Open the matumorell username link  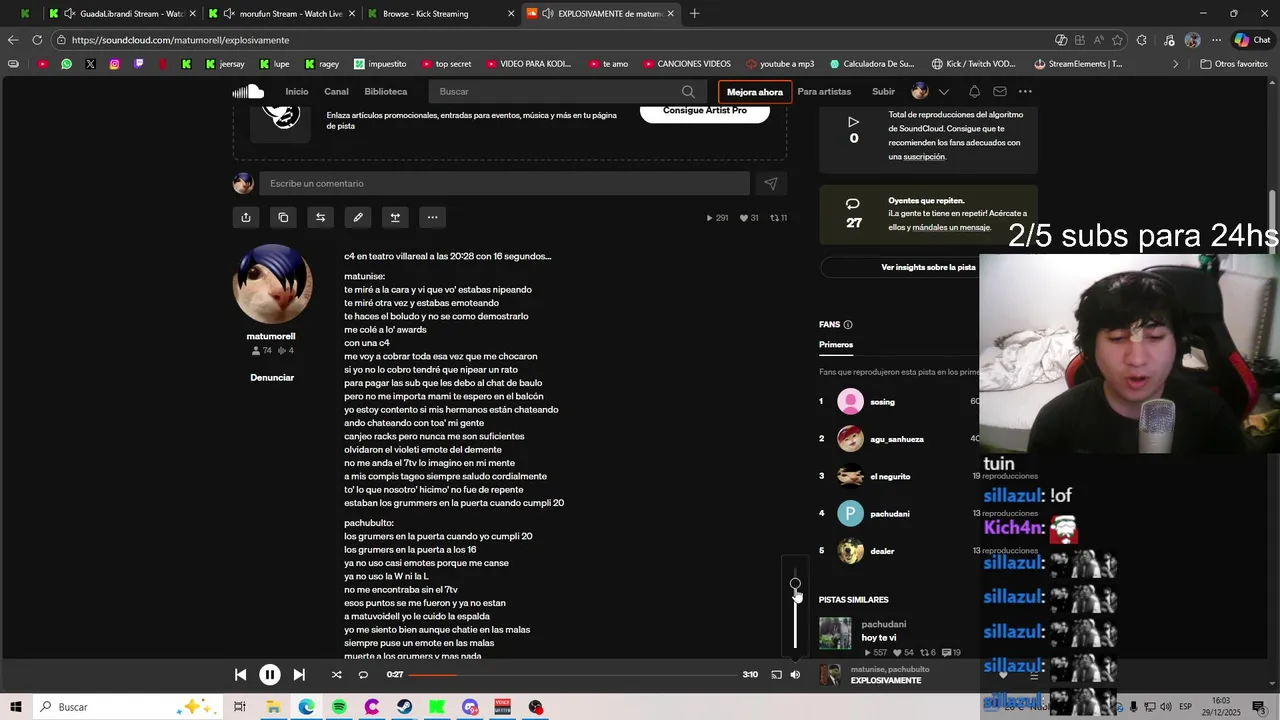pyautogui.click(x=271, y=337)
